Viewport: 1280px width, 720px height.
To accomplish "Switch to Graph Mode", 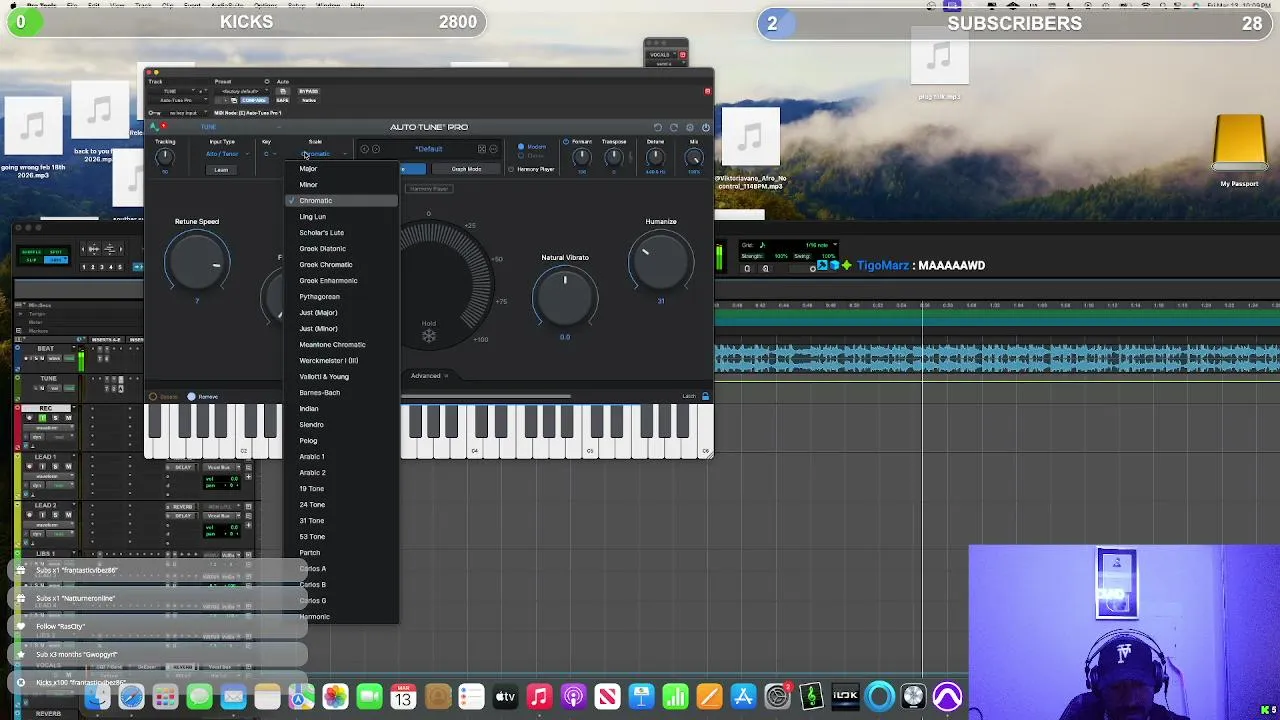I will [466, 169].
